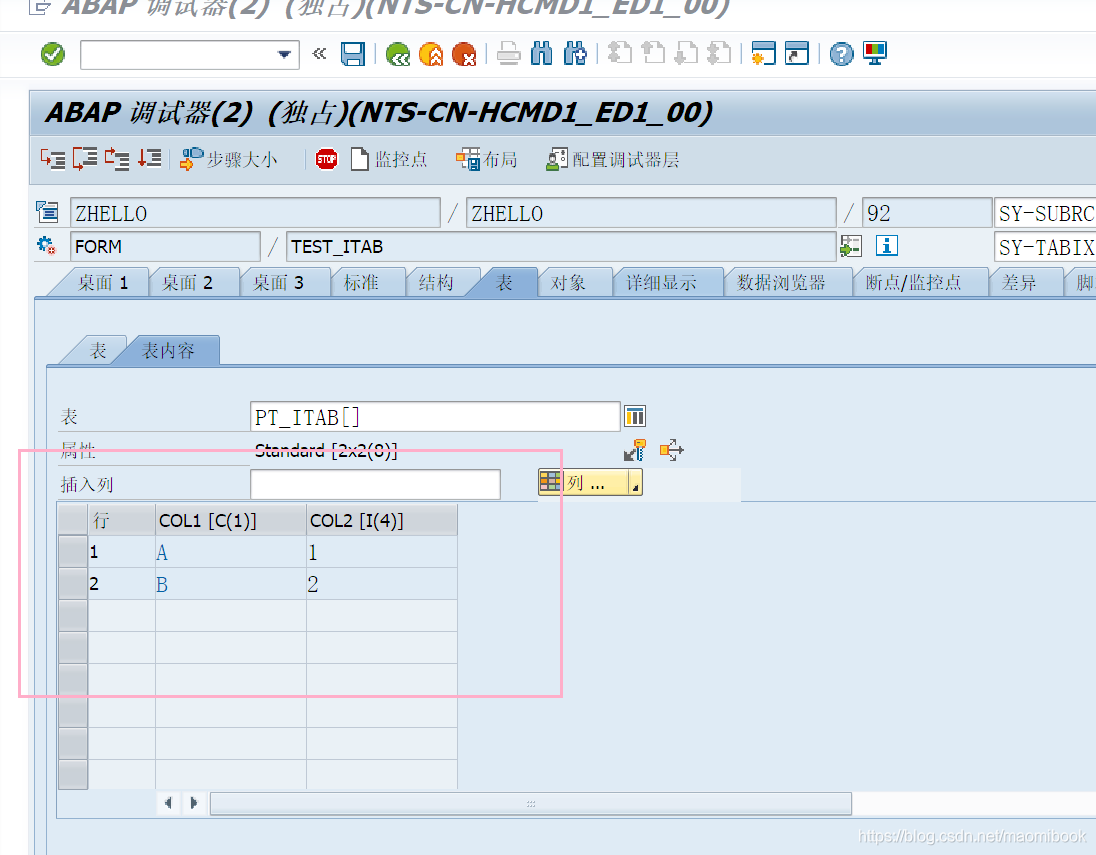Image resolution: width=1096 pixels, height=855 pixels.
Task: Switch to the 差异 tab
Action: coord(1019,282)
